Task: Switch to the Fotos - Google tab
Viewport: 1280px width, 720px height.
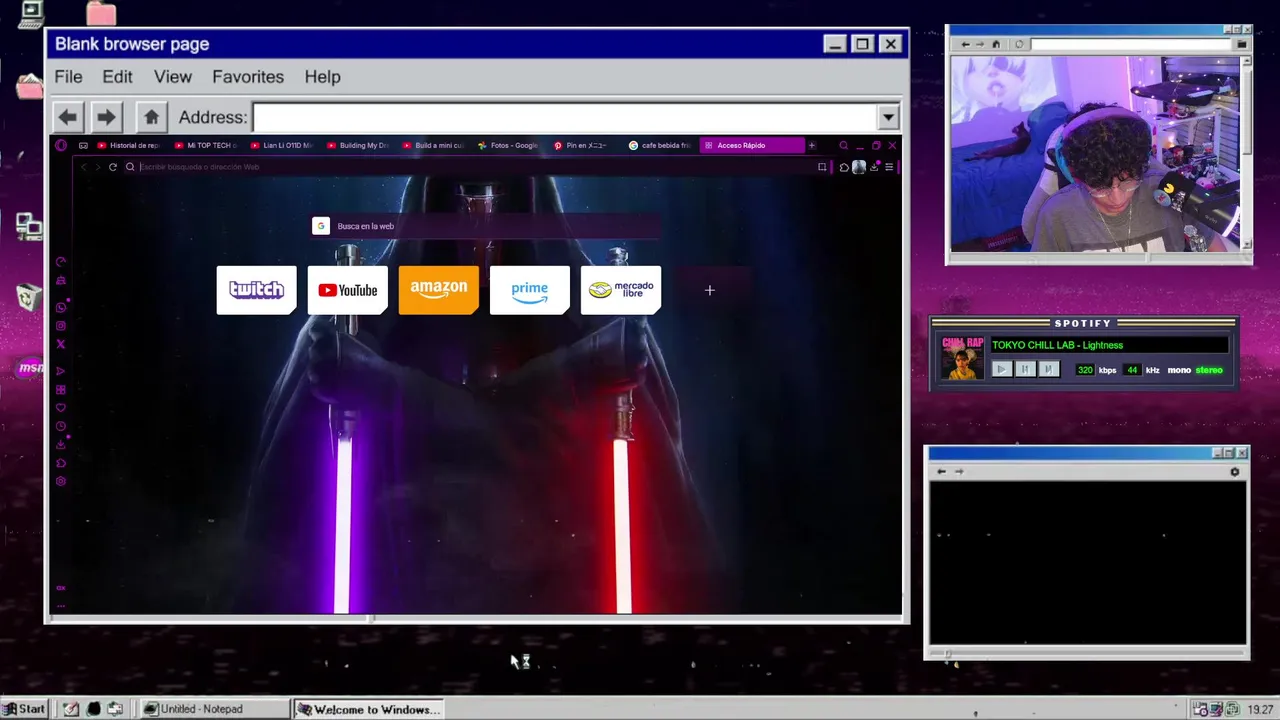Action: (x=510, y=145)
